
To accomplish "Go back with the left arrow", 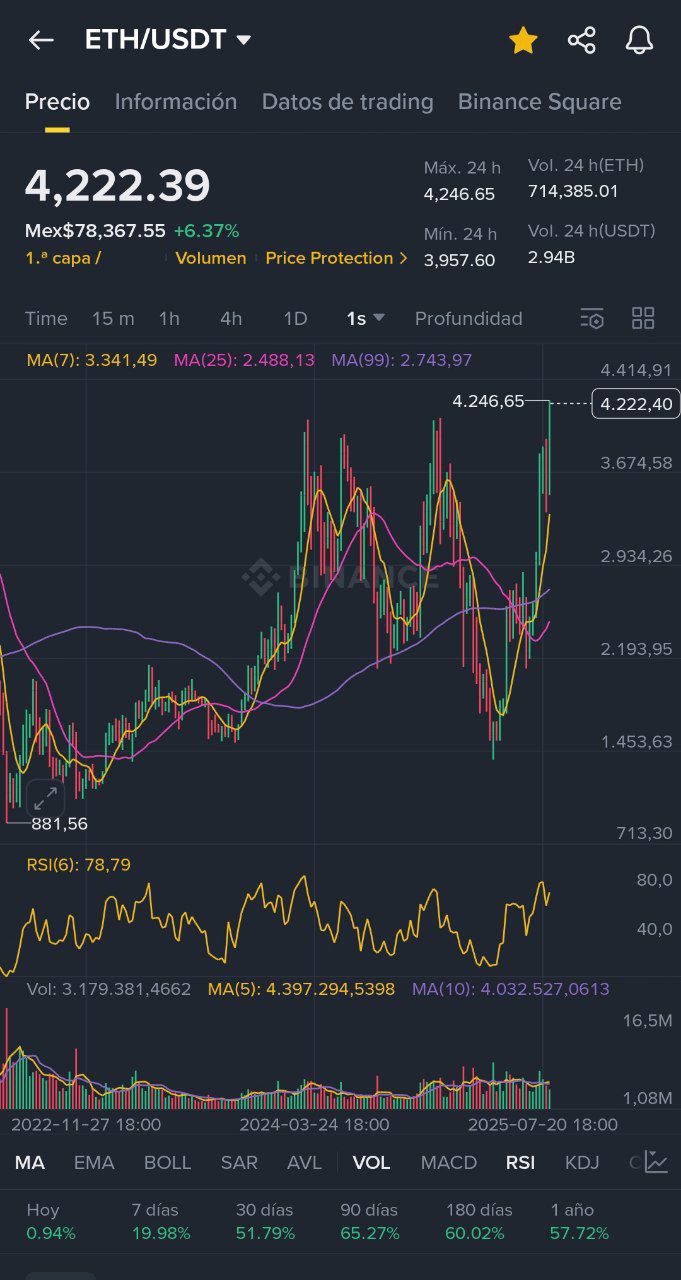I will click(x=41, y=40).
